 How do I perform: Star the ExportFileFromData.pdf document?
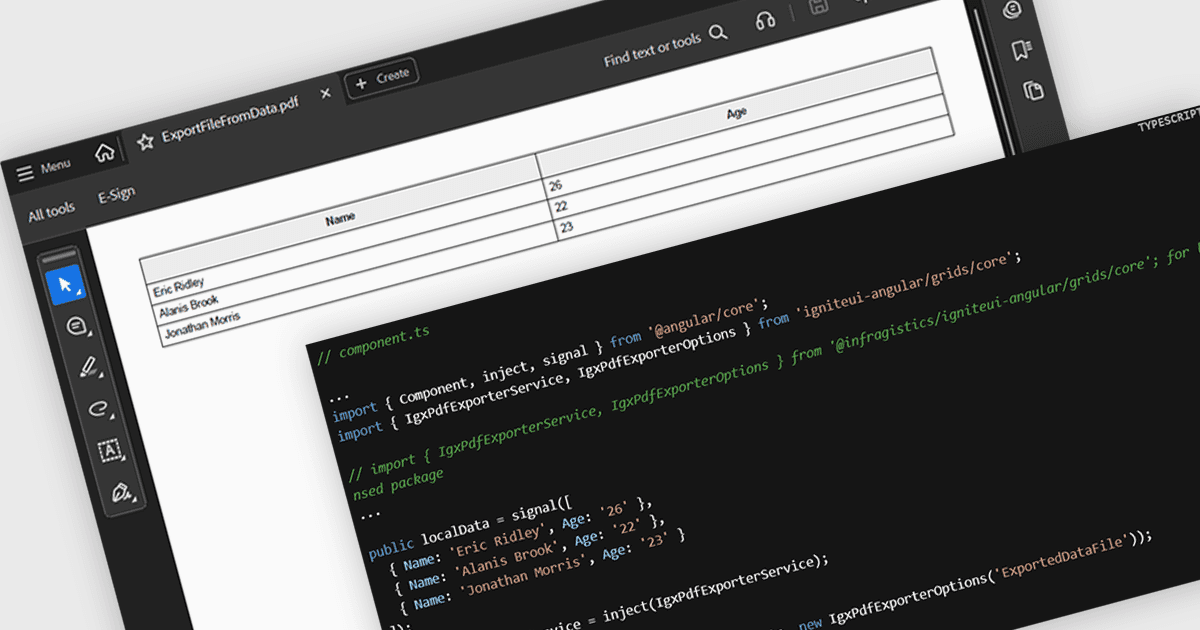(x=145, y=142)
